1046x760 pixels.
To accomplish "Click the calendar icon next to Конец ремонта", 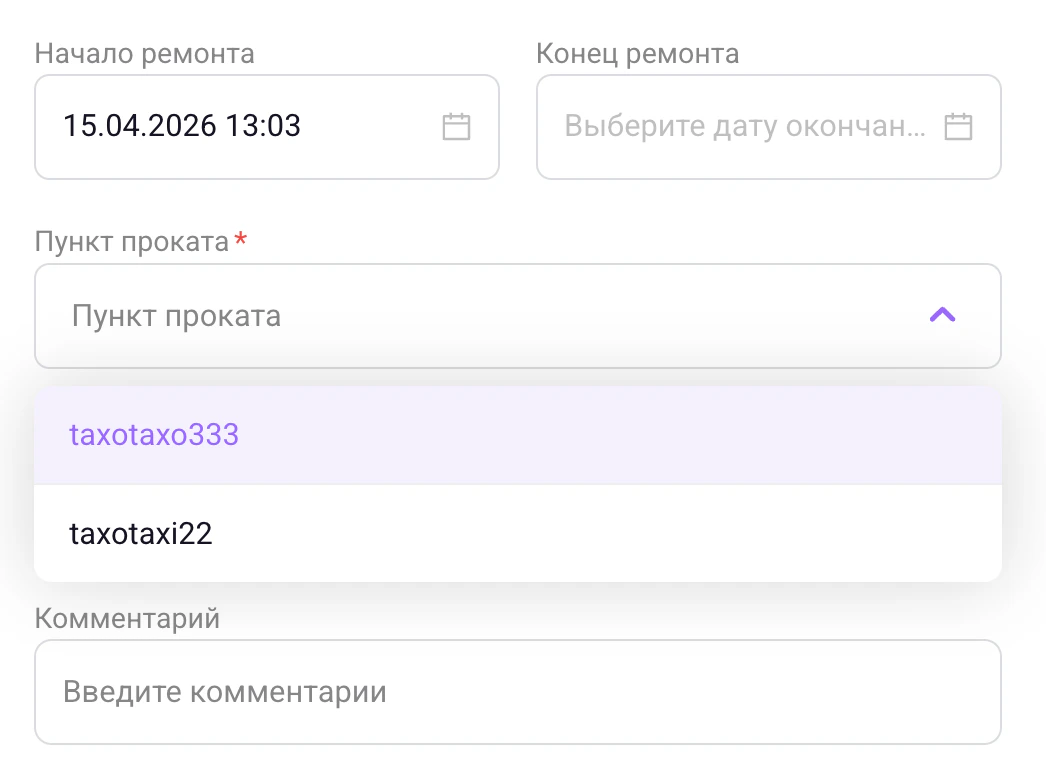I will click(x=958, y=126).
